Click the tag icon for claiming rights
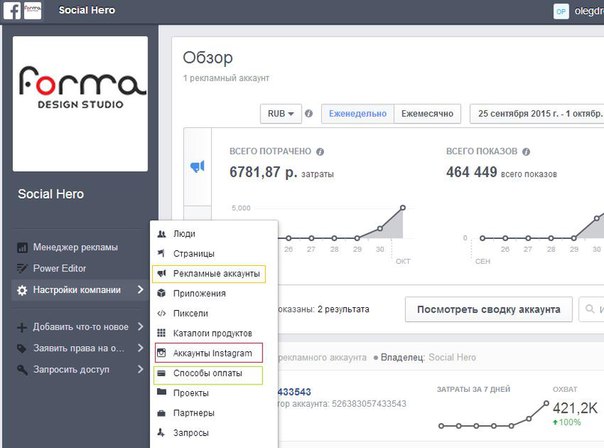Viewport: 604px width, 448px height. click(x=22, y=349)
